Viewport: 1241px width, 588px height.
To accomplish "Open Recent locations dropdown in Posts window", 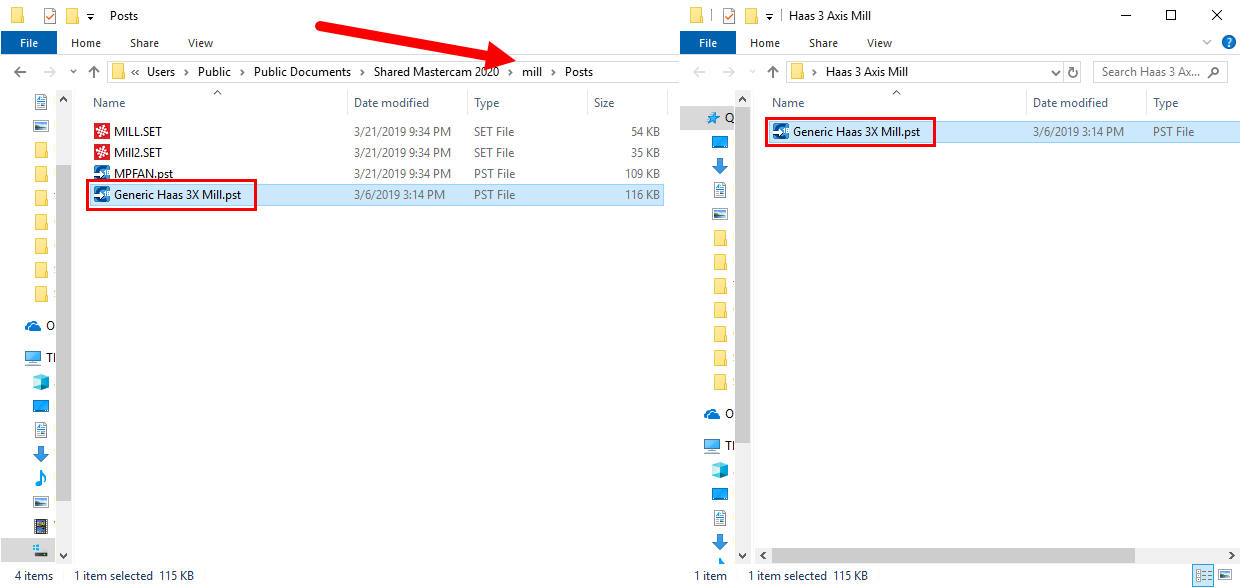I will coord(73,72).
